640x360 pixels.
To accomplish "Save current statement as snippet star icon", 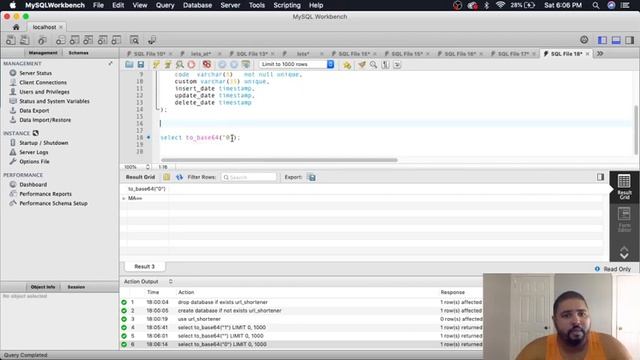I will (347, 65).
